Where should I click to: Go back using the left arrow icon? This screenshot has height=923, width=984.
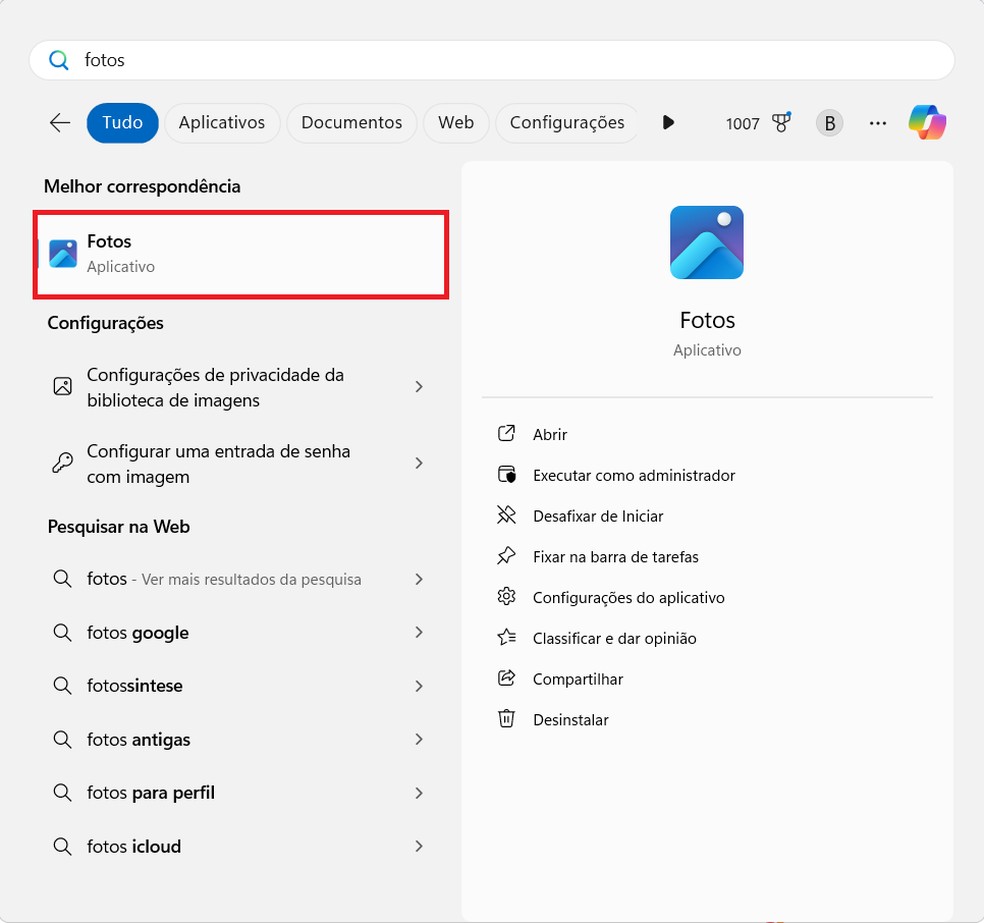[60, 122]
